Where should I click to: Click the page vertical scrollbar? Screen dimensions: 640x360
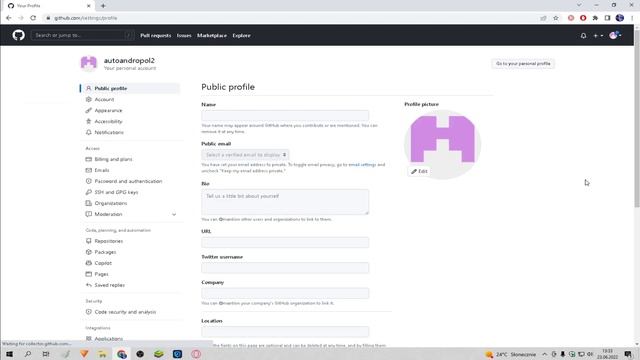pyautogui.click(x=637, y=118)
